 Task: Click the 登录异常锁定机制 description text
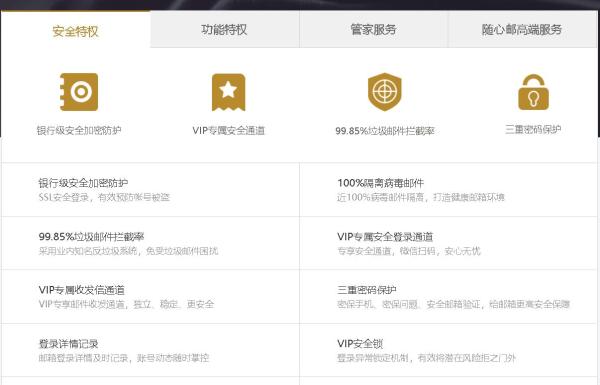click(x=426, y=358)
